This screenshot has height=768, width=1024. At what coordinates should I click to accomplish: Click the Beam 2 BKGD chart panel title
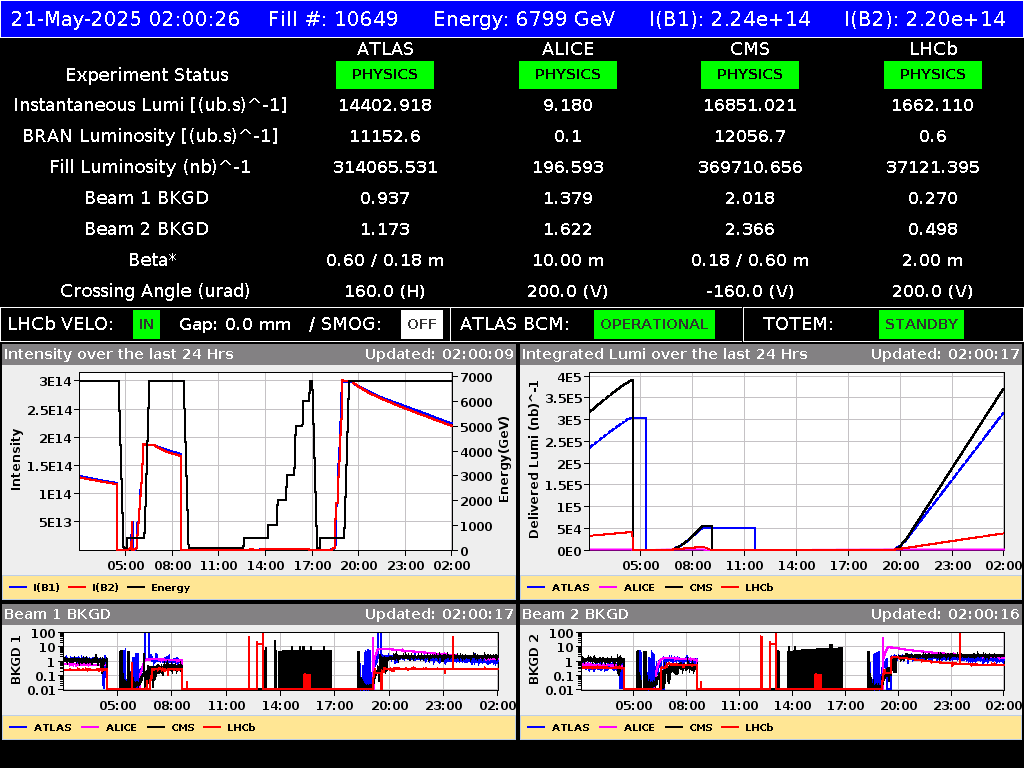[x=575, y=614]
